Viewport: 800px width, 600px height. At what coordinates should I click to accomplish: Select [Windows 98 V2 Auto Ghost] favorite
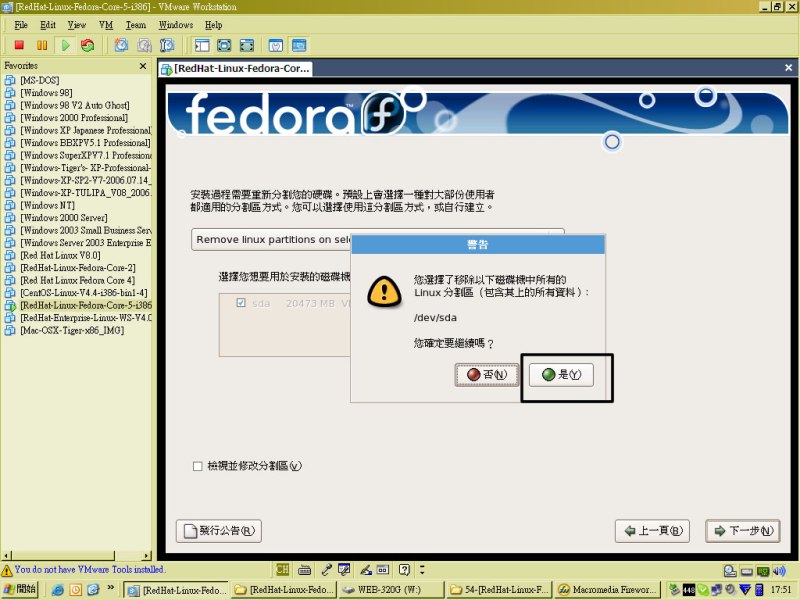click(75, 106)
